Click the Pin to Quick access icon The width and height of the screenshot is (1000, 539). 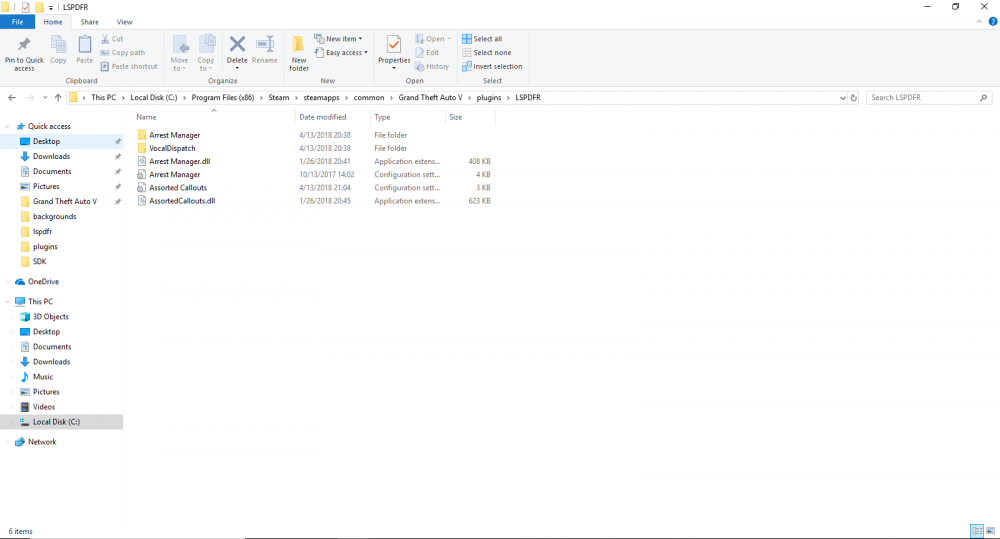pos(24,44)
